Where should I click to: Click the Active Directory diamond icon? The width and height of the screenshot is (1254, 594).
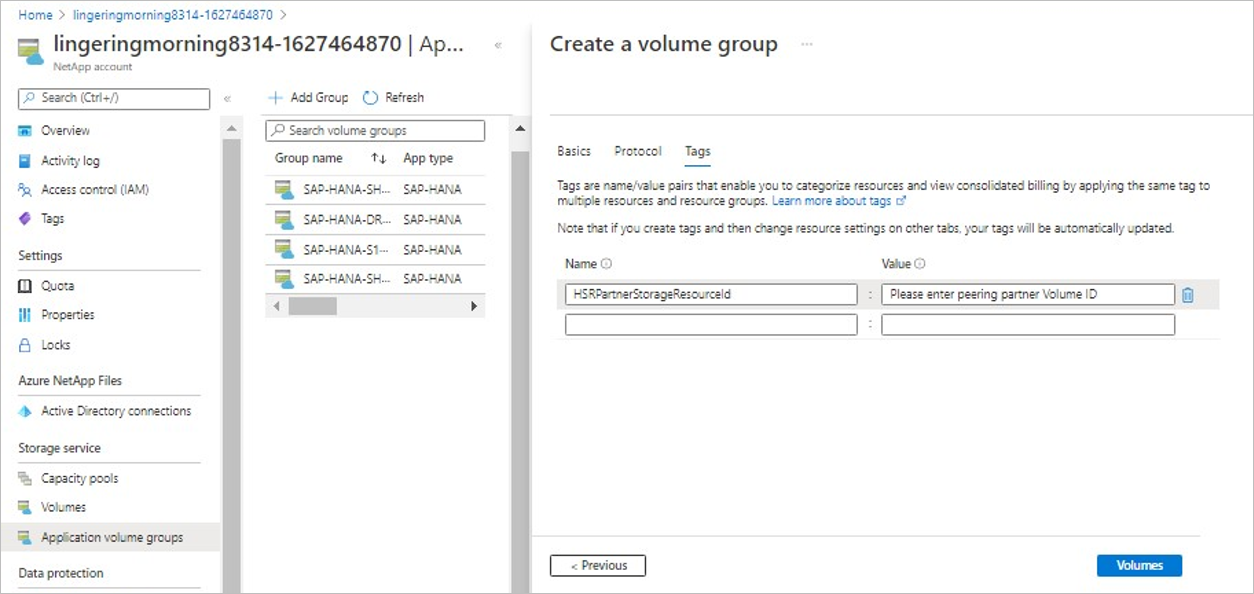click(x=26, y=411)
